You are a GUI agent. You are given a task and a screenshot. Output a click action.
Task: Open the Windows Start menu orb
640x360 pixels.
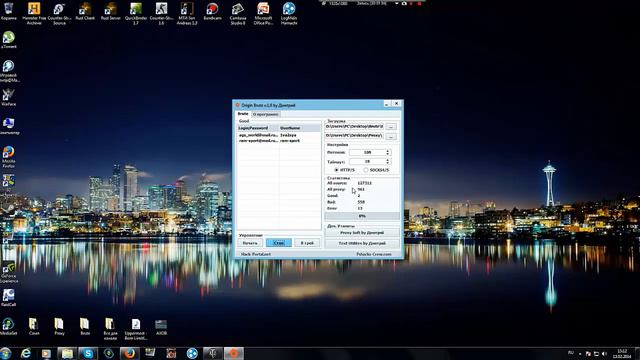click(x=6, y=353)
